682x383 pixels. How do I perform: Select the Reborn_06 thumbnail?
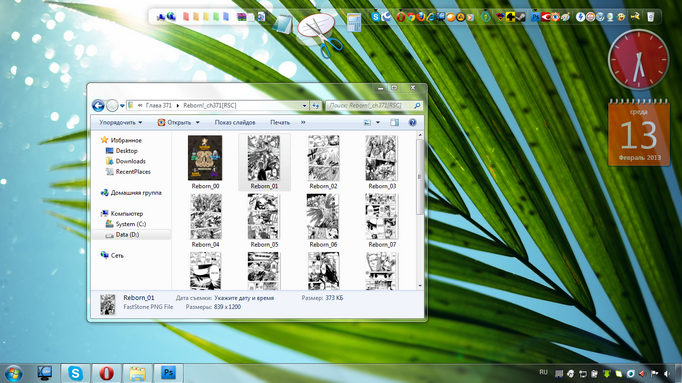(x=323, y=216)
